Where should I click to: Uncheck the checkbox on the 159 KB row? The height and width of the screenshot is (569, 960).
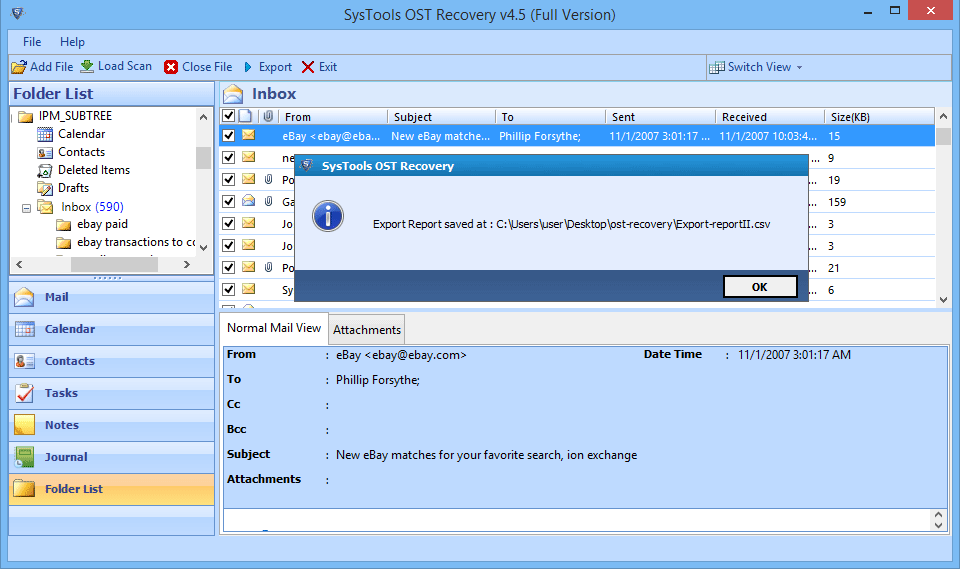pos(228,202)
